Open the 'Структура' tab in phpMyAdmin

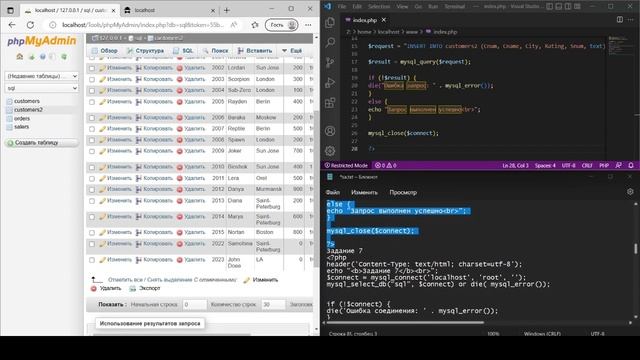click(145, 51)
